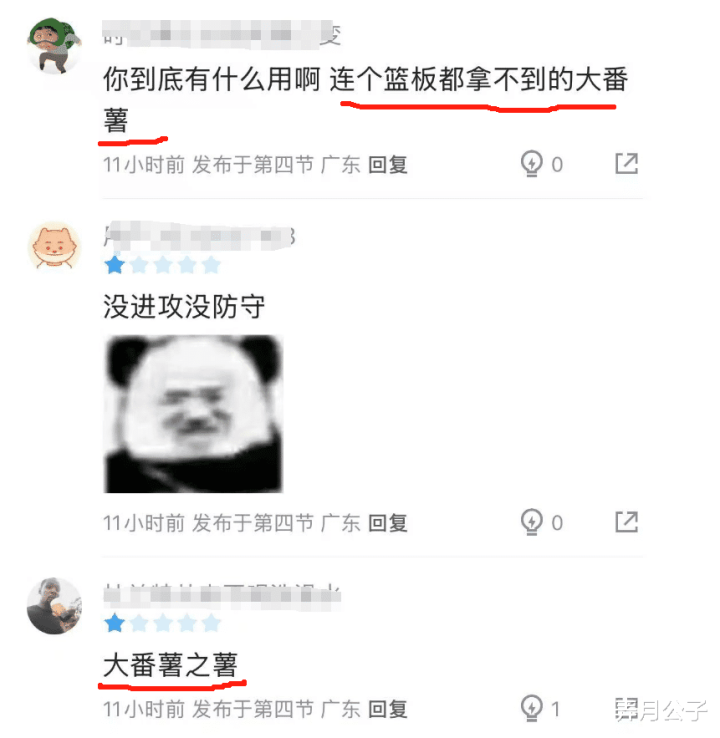Select the comment text '没进攻没防守'

click(x=184, y=306)
